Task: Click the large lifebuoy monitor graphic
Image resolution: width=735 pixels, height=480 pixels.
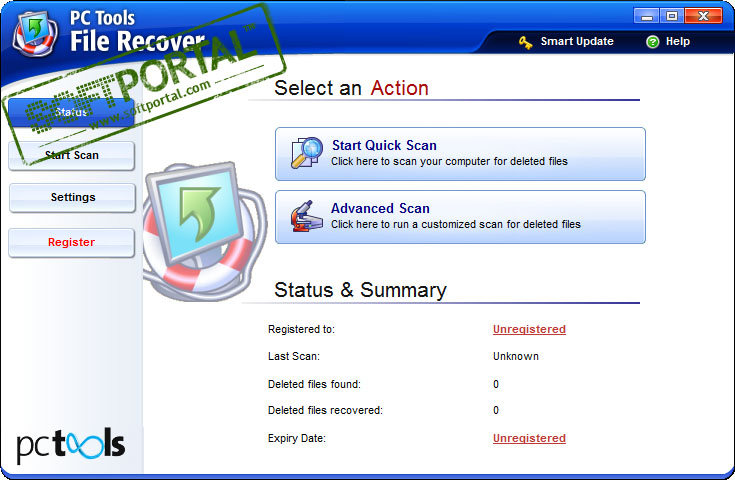Action: coord(203,231)
